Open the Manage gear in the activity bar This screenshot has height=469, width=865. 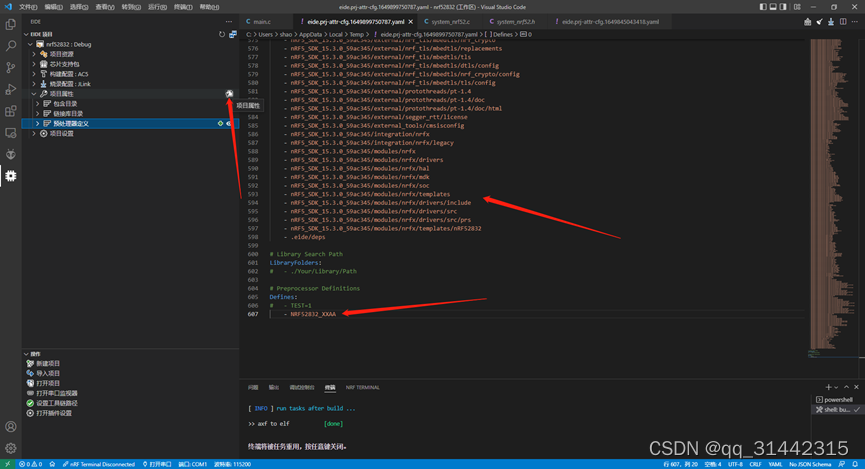[10, 448]
